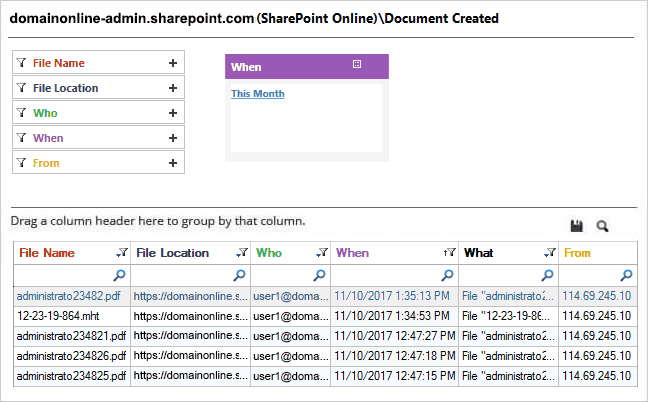Open File Location column filter dropdown
Screen dimensions: 648x402
(x=242, y=252)
